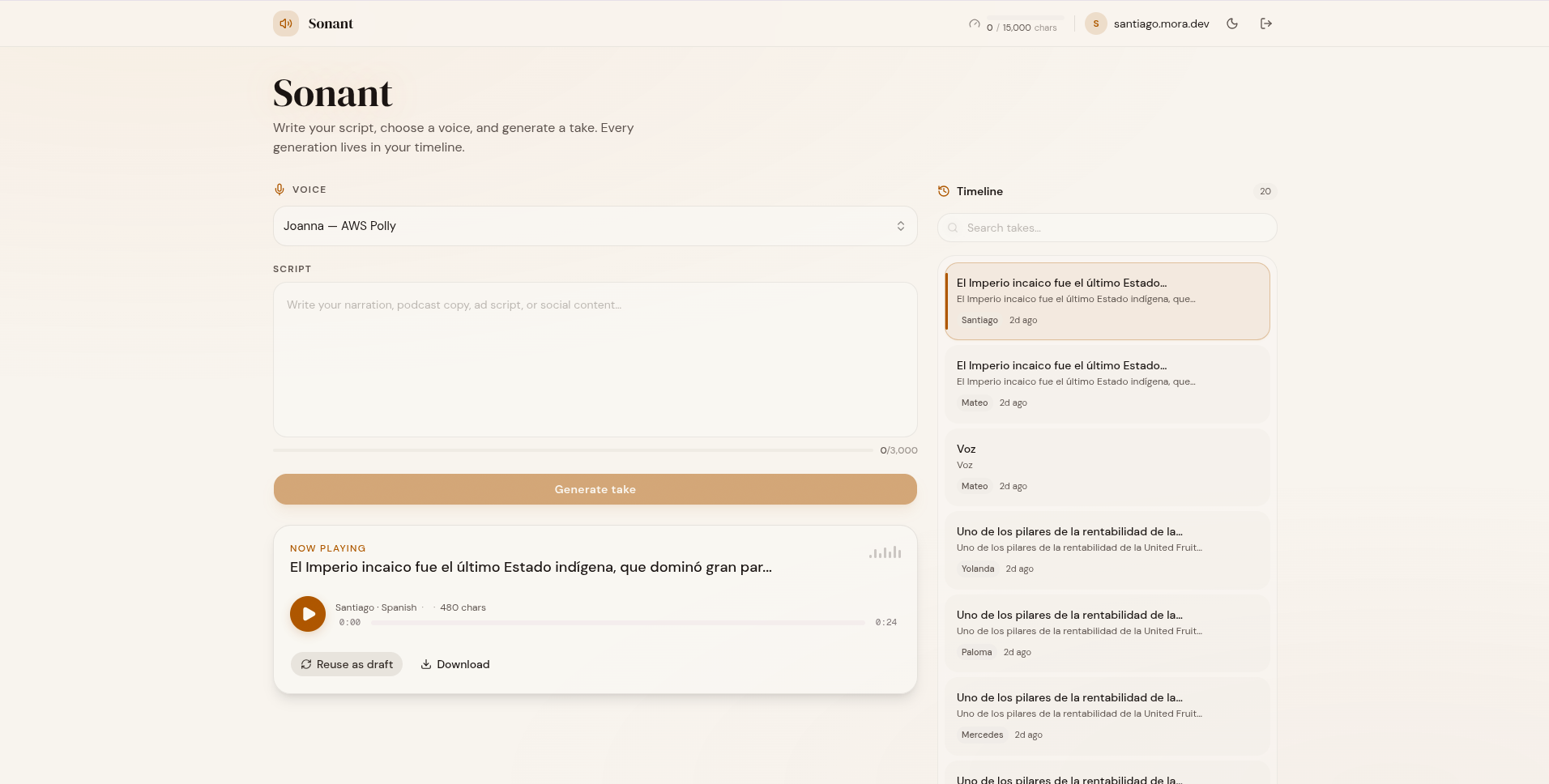The image size is (1549, 784).
Task: Click the Timeline heading text
Action: pos(979,191)
